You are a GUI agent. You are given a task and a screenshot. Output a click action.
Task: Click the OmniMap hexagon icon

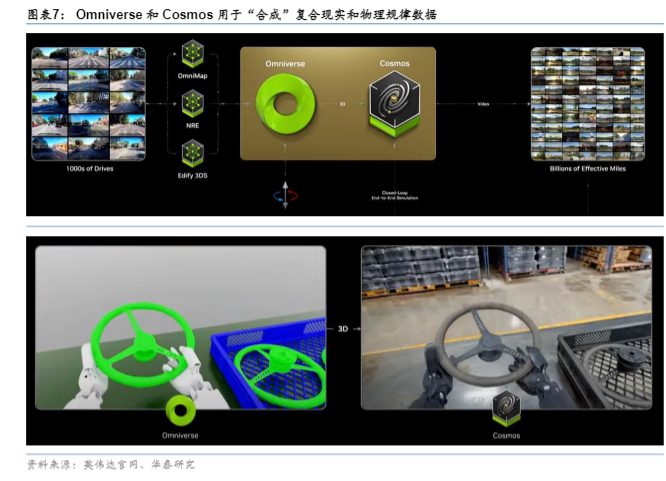191,53
